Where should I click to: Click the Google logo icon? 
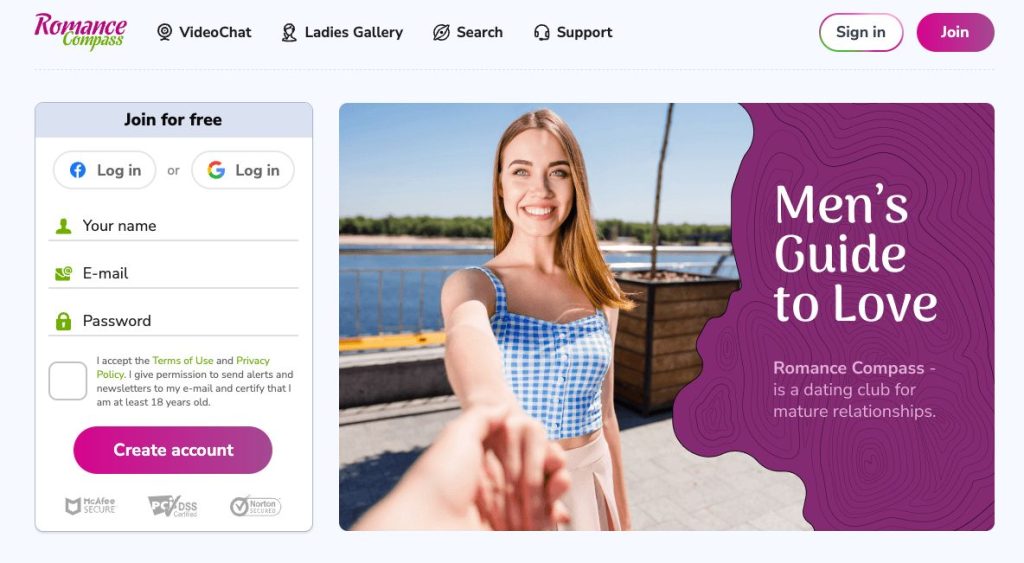pos(216,170)
